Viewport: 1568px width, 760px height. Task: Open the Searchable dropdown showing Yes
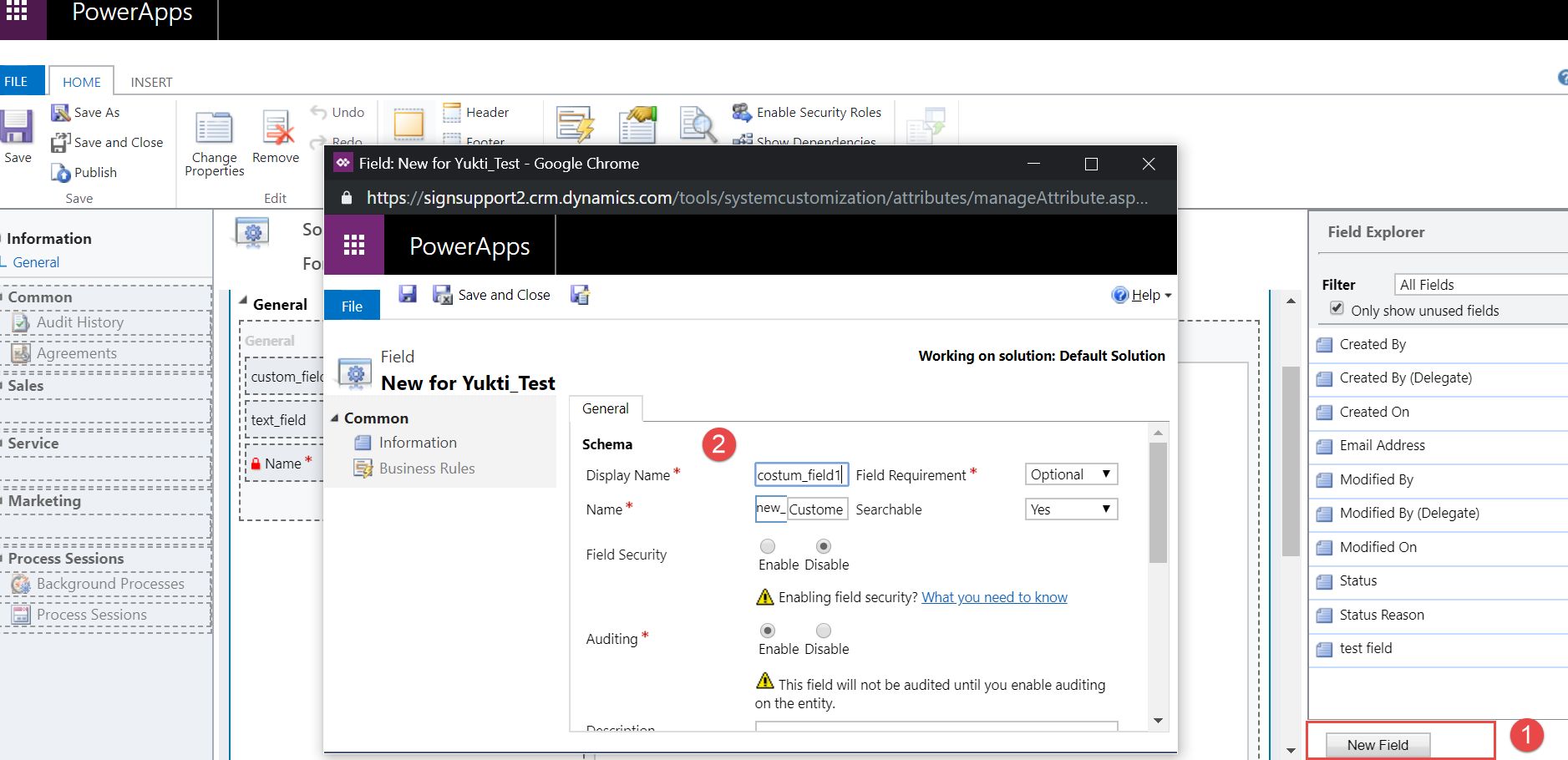(x=1071, y=509)
